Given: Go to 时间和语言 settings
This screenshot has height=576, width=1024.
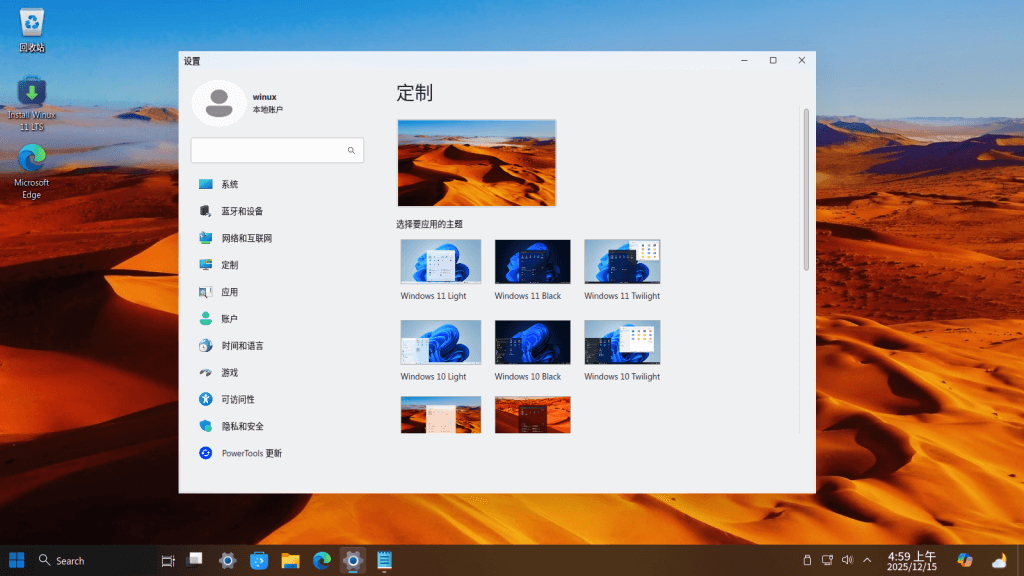Looking at the screenshot, I should pos(277,345).
